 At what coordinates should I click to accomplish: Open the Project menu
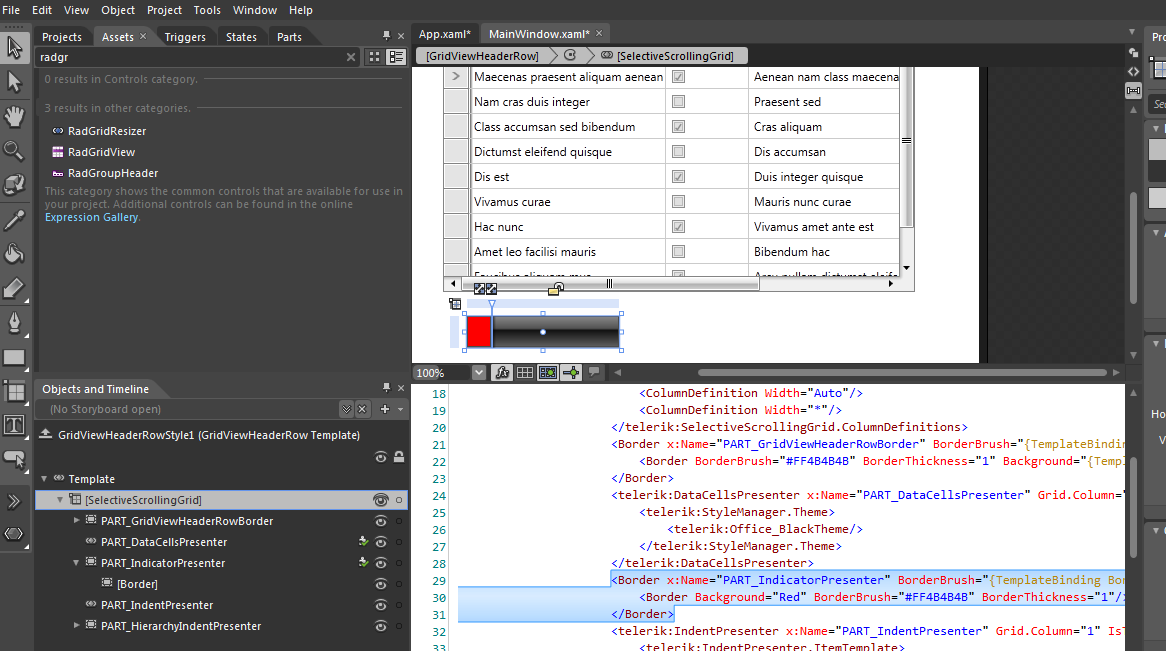(x=164, y=10)
